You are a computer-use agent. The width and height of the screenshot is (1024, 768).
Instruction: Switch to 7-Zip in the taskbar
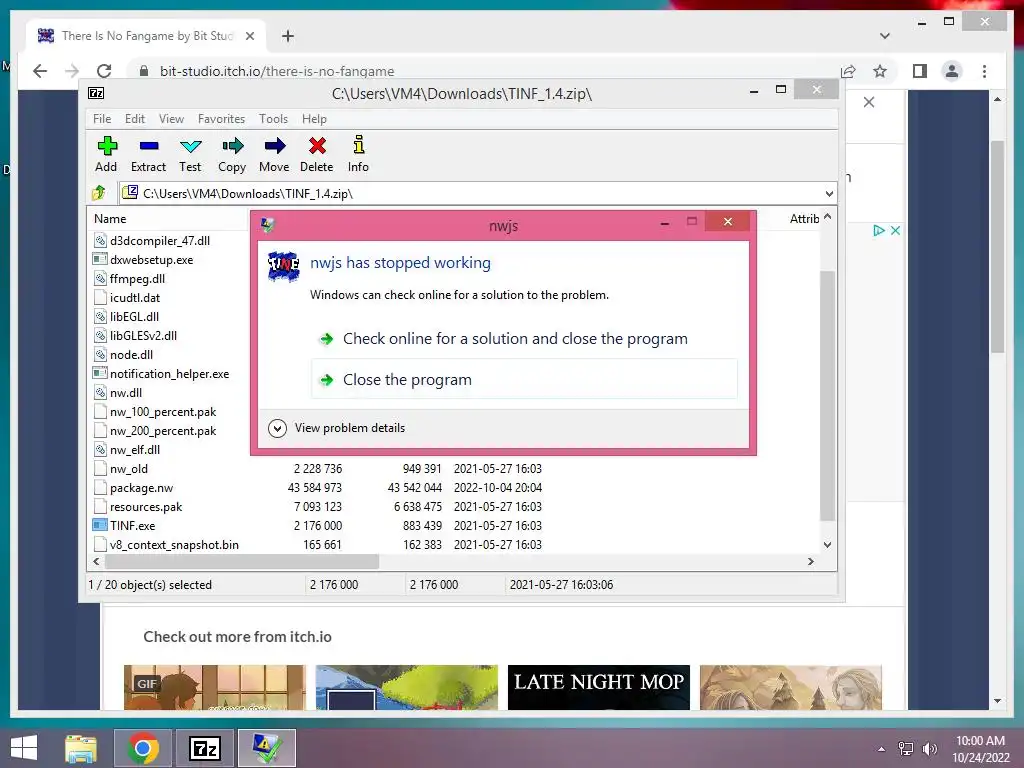(204, 748)
